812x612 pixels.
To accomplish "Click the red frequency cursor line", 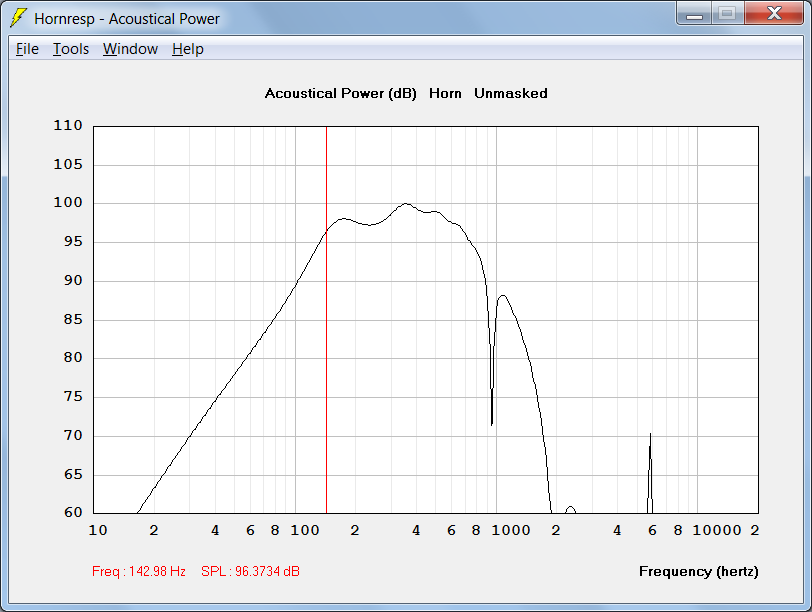I will 326,320.
